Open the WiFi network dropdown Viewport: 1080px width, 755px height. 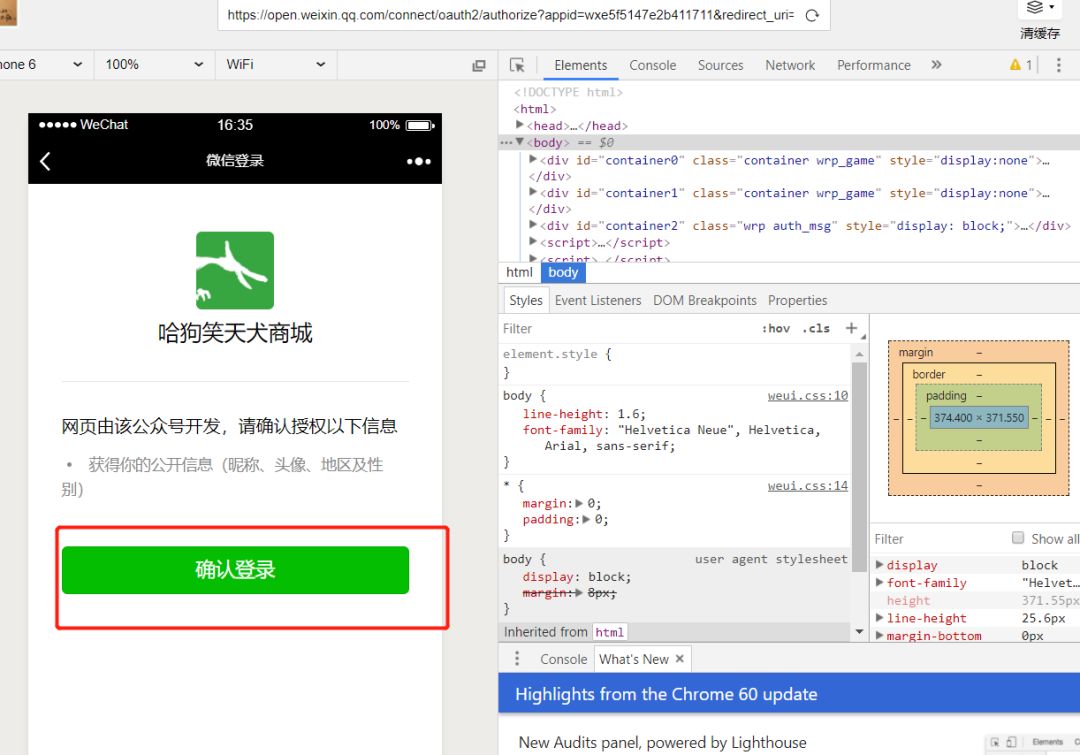[276, 64]
